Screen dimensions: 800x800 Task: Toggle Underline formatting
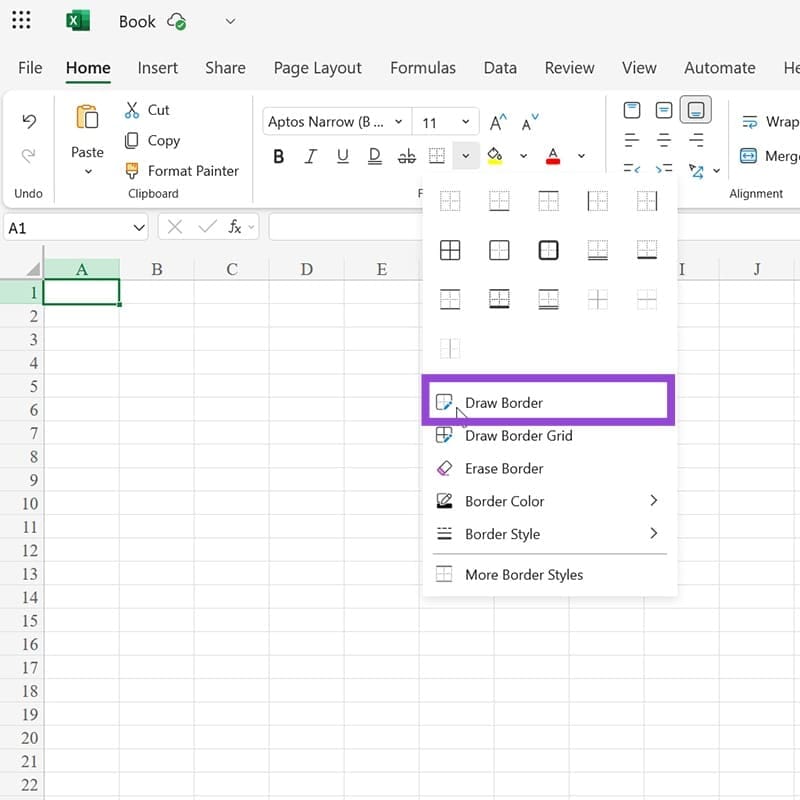pos(343,156)
